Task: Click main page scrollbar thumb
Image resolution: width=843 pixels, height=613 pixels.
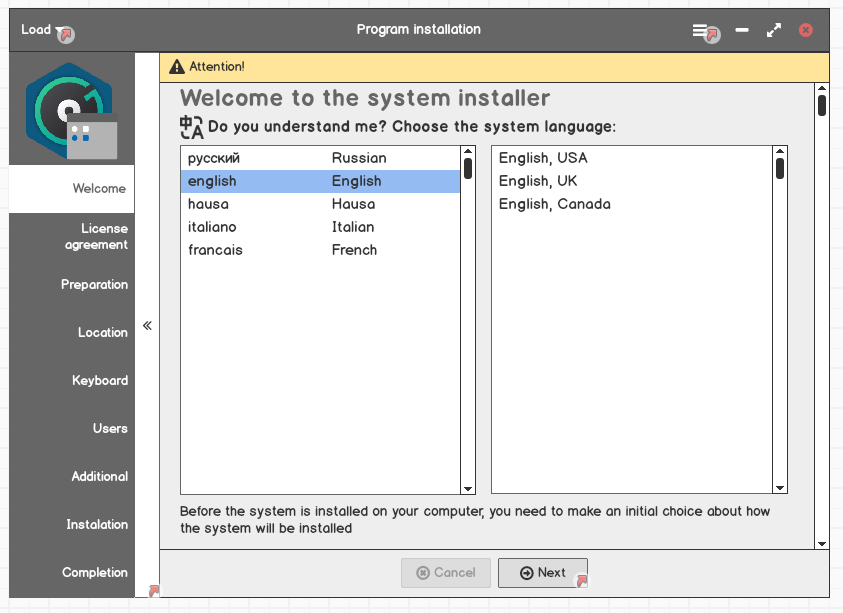Action: point(821,105)
